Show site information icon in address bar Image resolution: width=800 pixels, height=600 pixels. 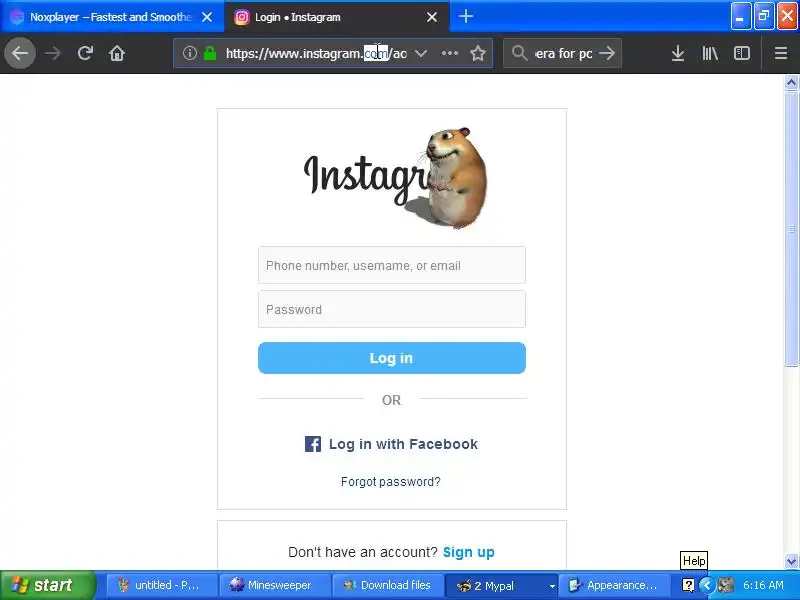point(190,53)
